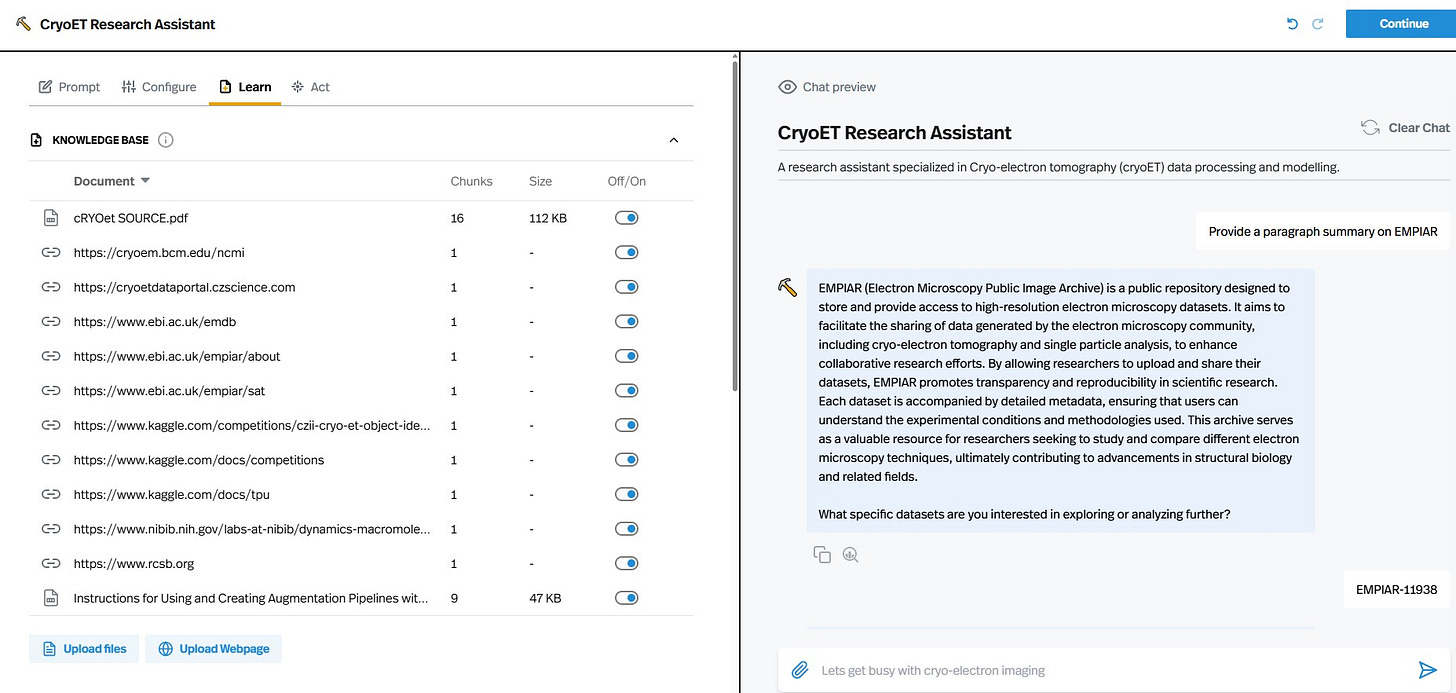
Task: Clear the chat conversation
Action: pos(1405,127)
